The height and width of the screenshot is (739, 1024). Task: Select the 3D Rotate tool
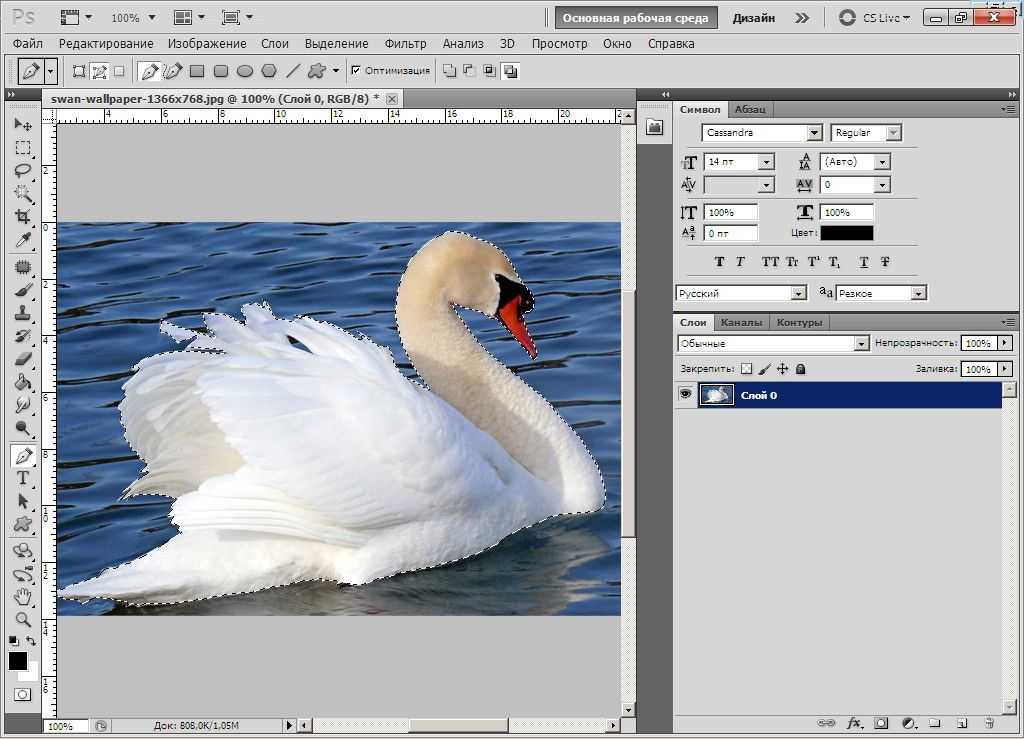(23, 551)
